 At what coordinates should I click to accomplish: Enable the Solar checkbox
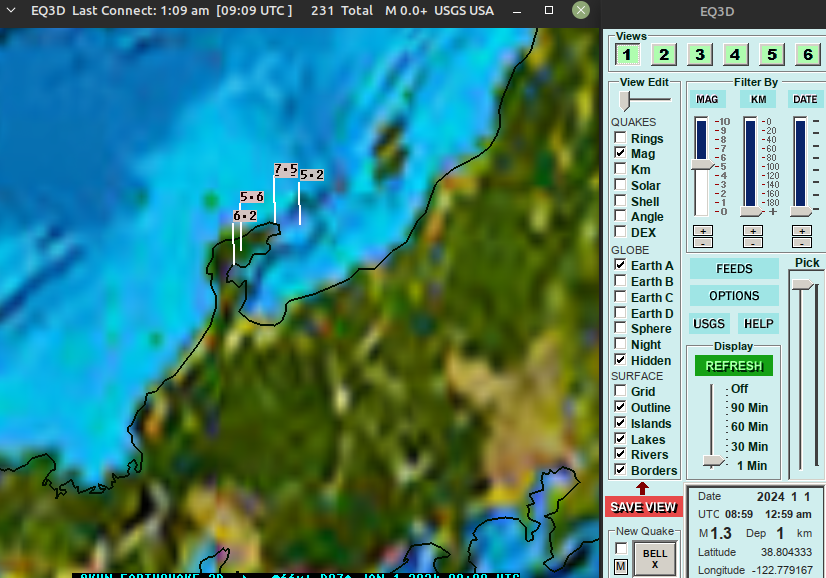click(621, 184)
